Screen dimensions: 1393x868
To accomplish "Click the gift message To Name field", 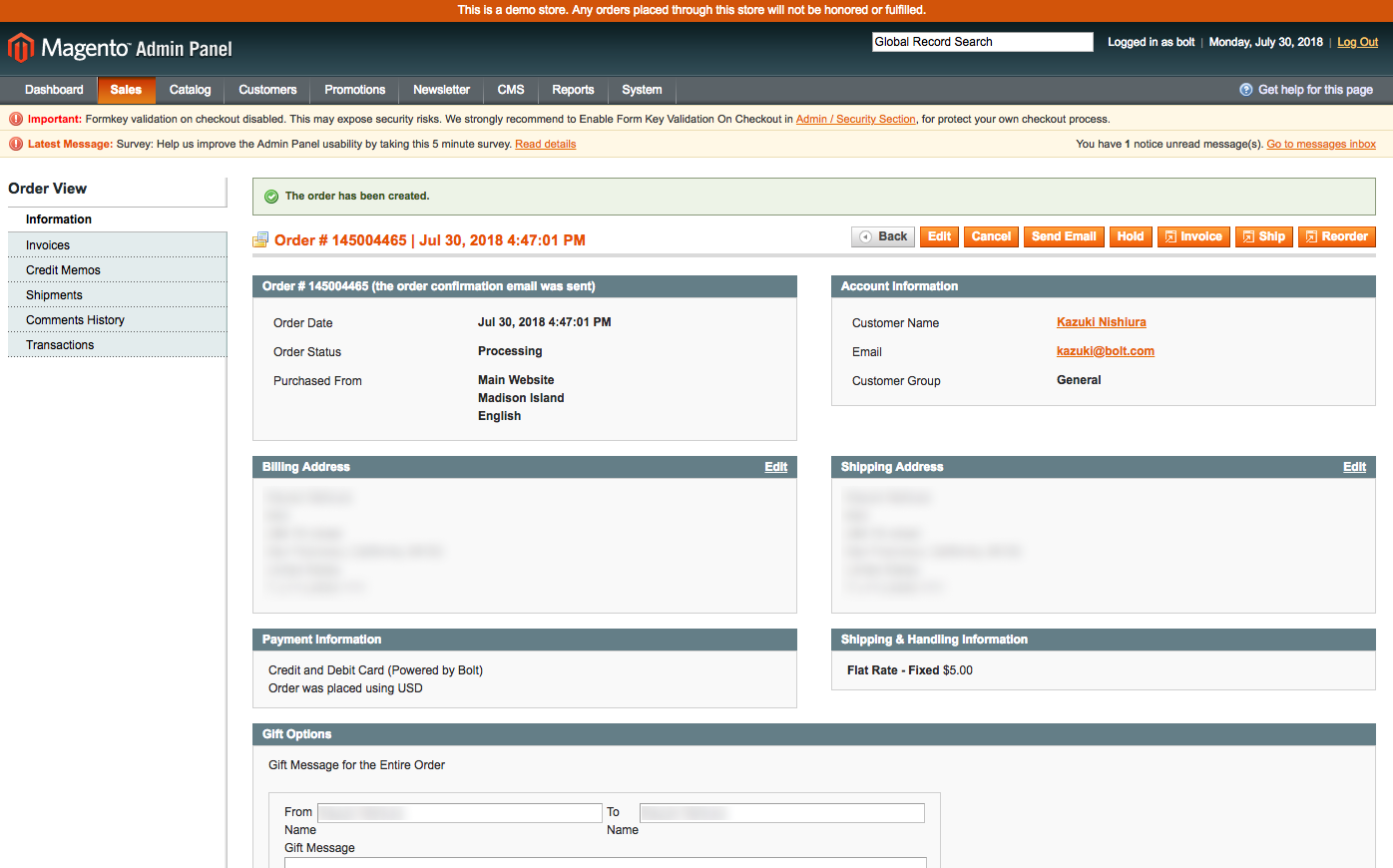I will coord(782,813).
